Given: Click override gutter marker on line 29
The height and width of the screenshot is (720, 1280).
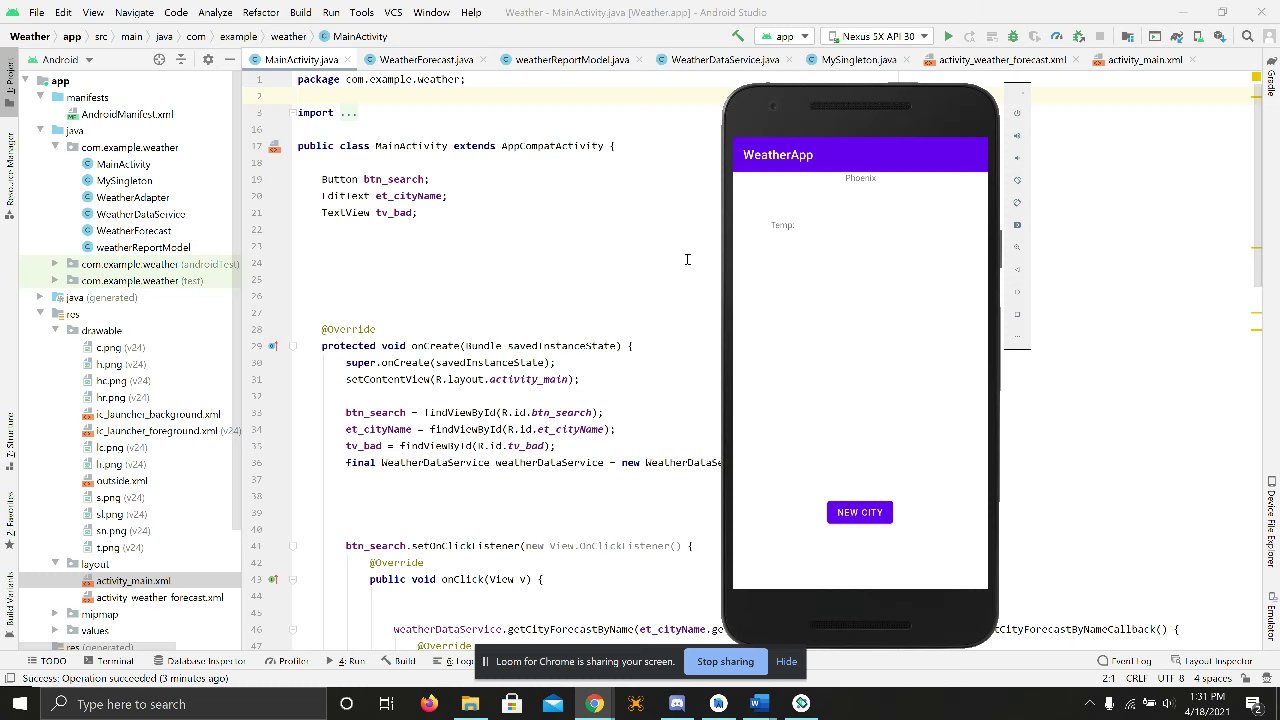Looking at the screenshot, I should [x=272, y=346].
